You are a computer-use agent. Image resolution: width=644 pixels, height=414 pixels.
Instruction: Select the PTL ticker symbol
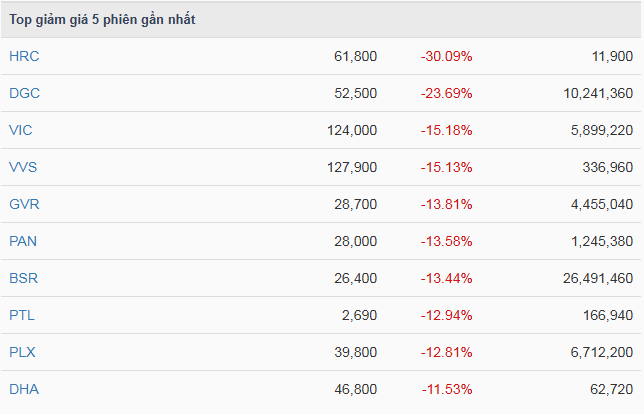click(x=22, y=315)
